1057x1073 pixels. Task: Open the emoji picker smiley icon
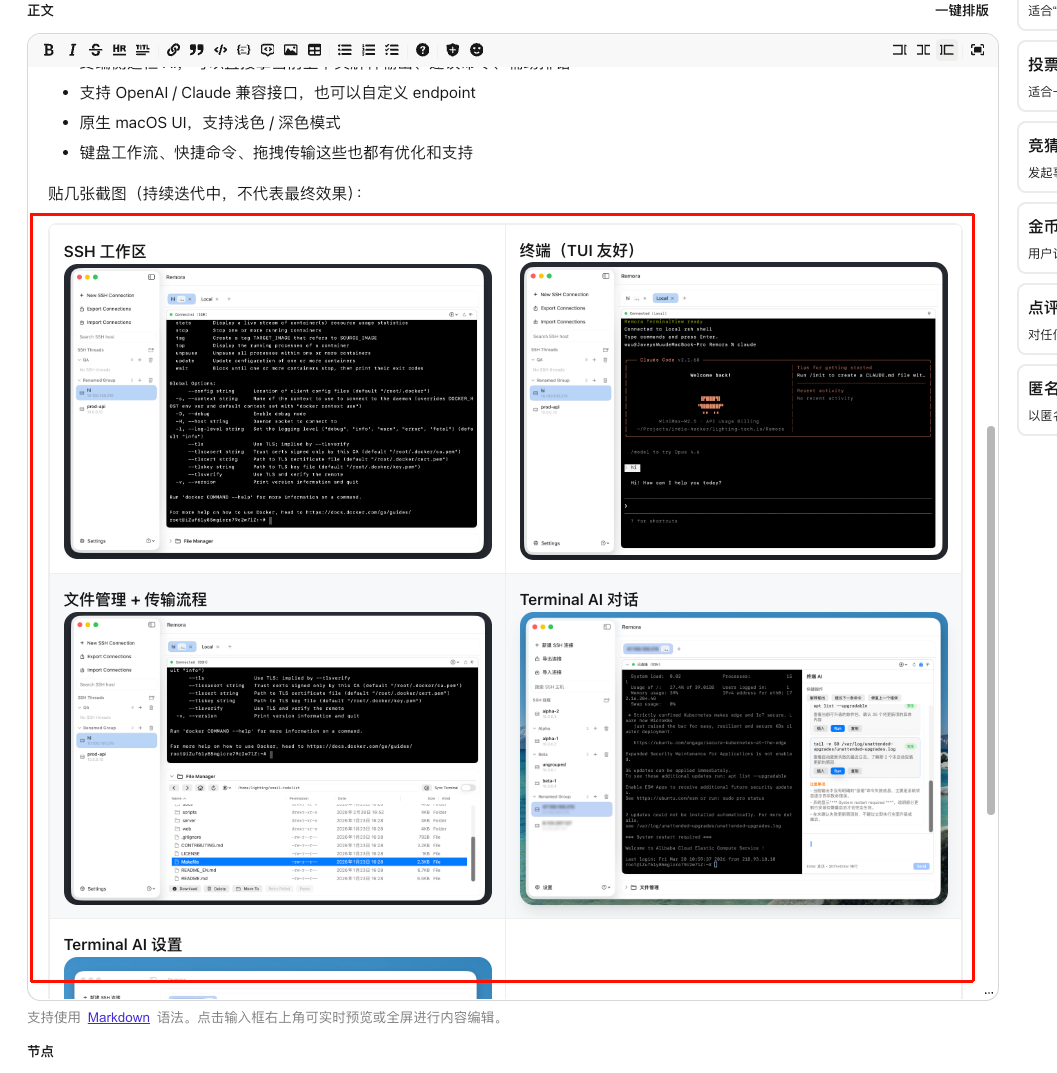[477, 50]
